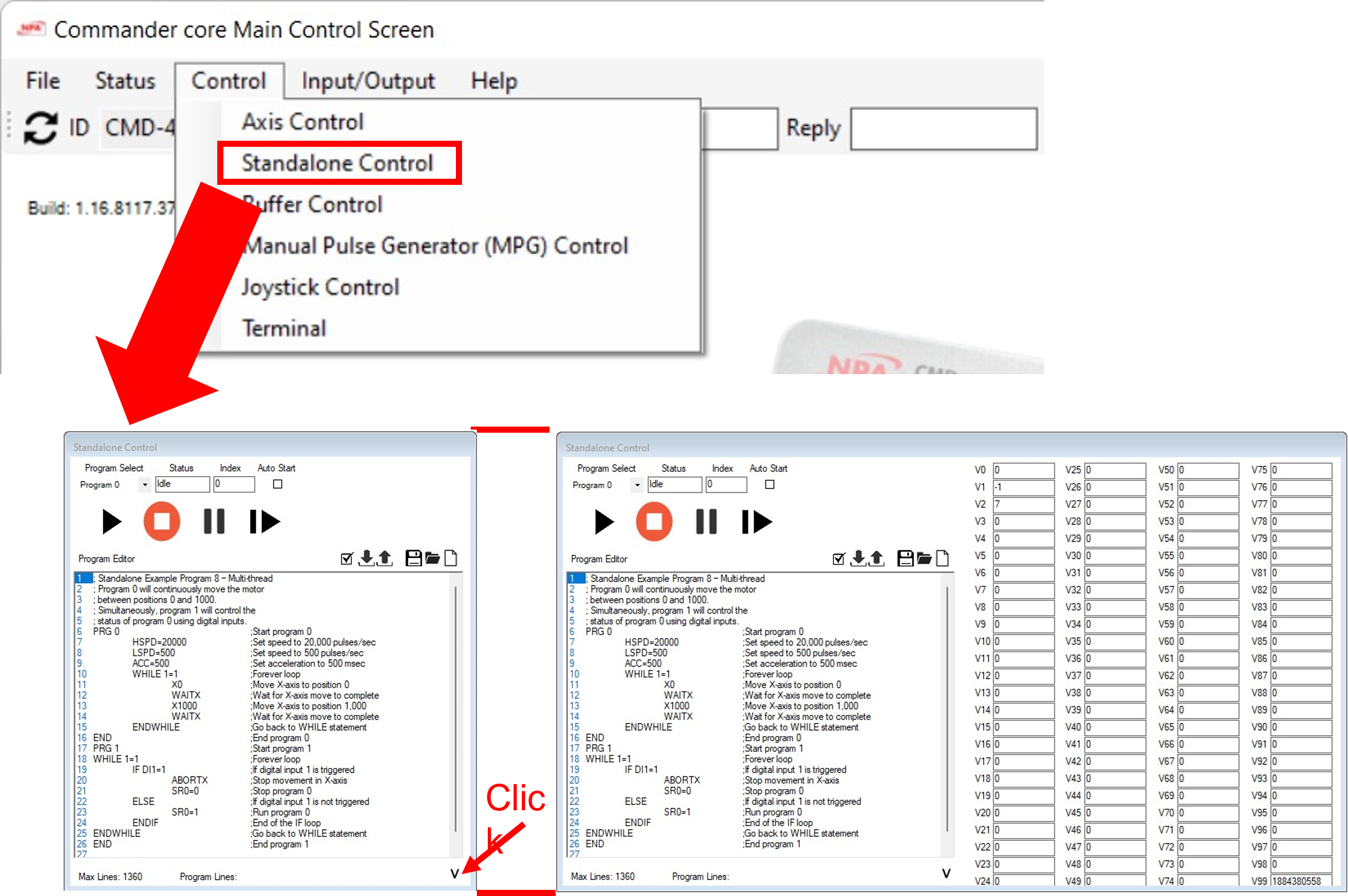Viewport: 1348px width, 896px height.
Task: Expand the variables panel with the collapsed window's V arrow
Action: [x=454, y=874]
